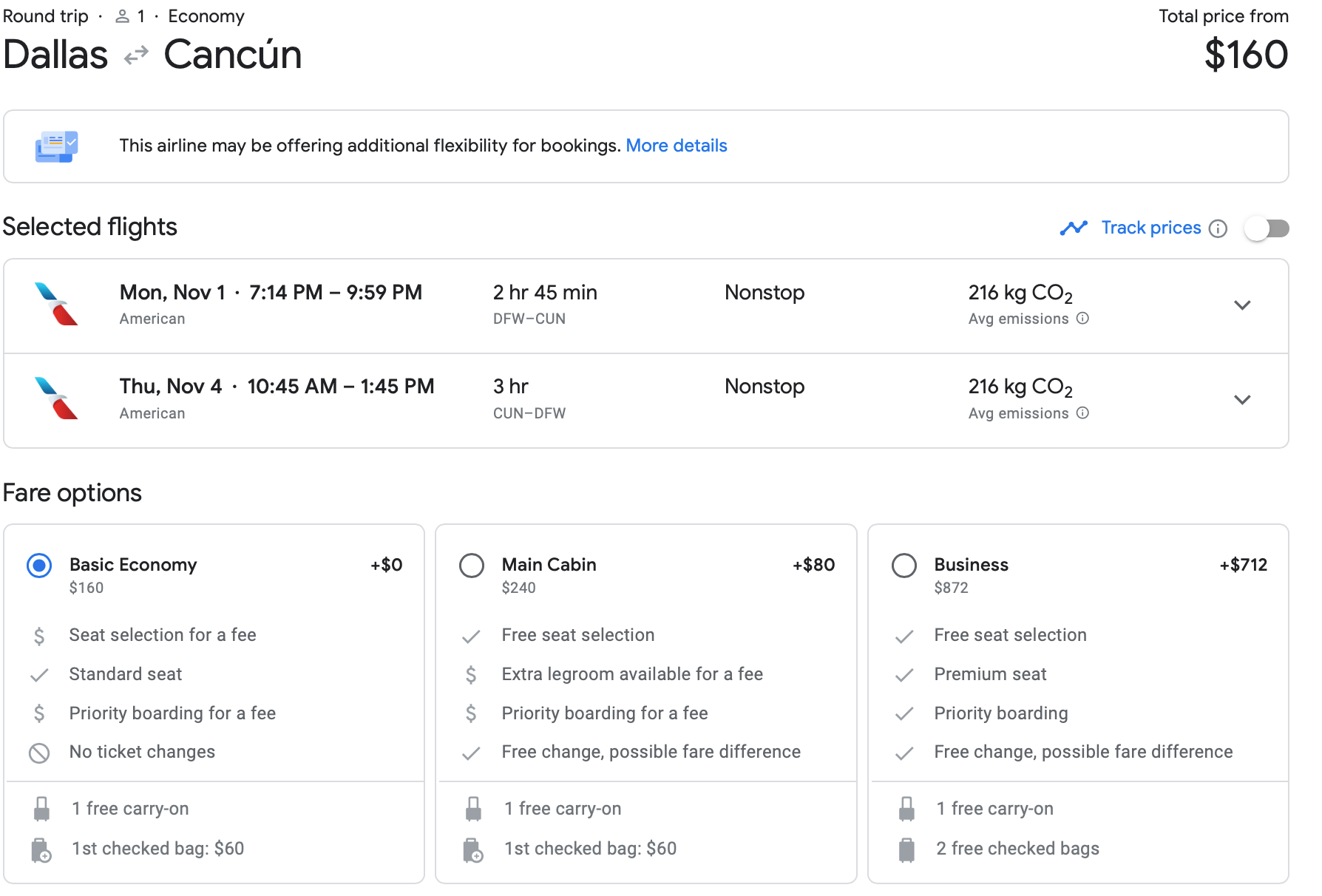The width and height of the screenshot is (1322, 896).
Task: Open the More details link
Action: pyautogui.click(x=676, y=146)
